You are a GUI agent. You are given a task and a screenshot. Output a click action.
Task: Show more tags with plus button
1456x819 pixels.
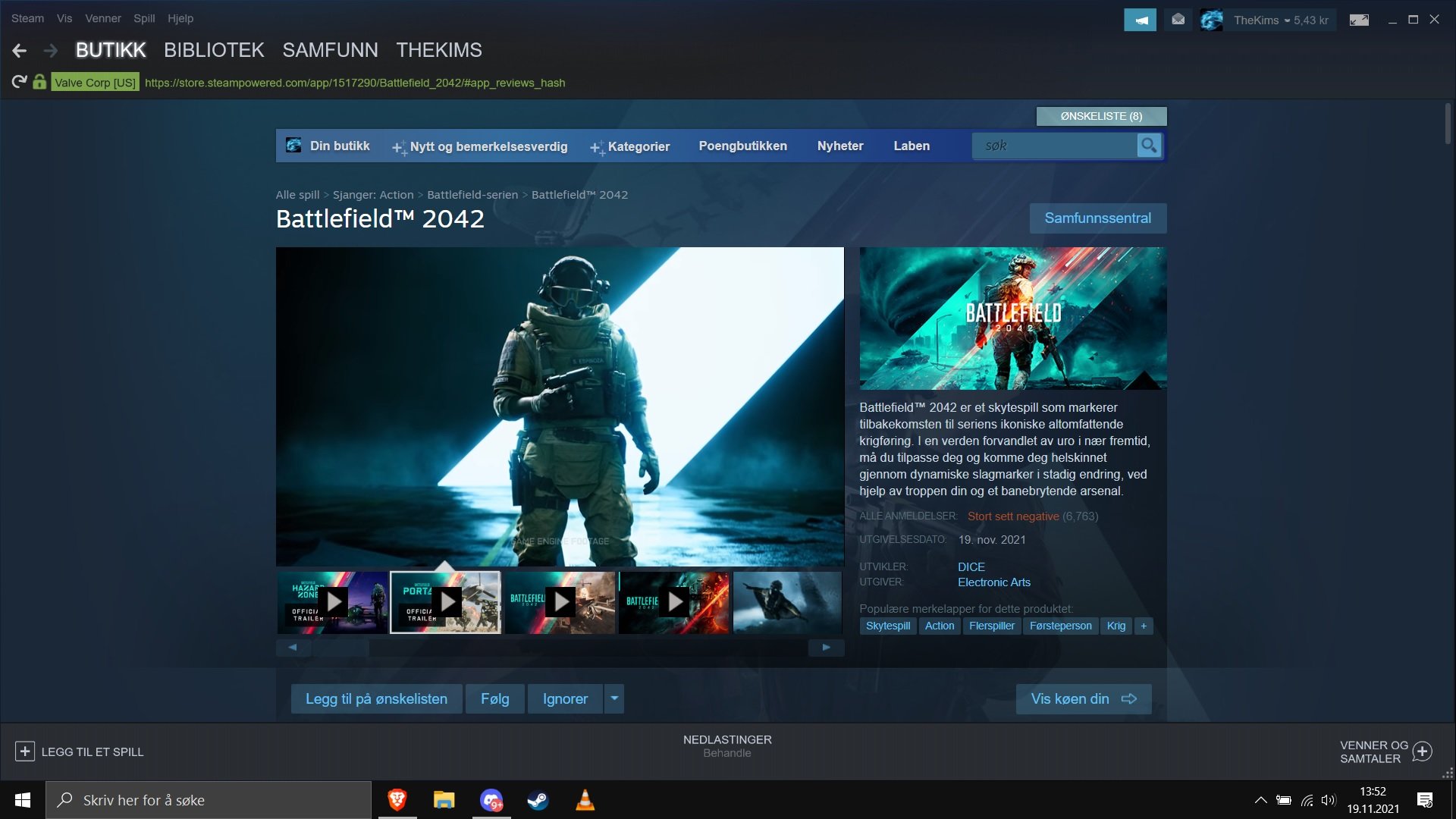1144,626
